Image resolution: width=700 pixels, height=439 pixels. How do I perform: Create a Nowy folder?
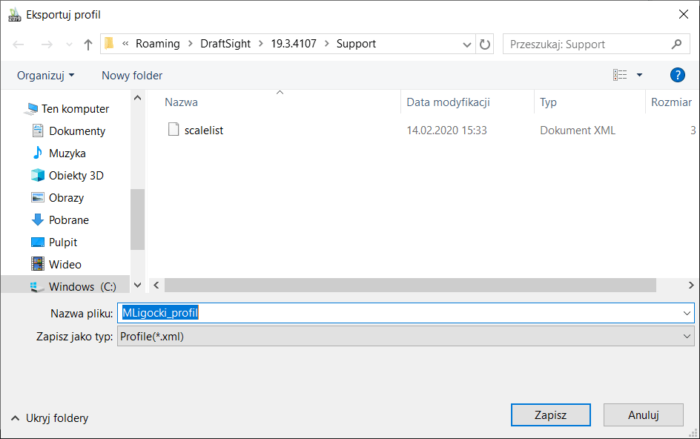click(x=132, y=75)
